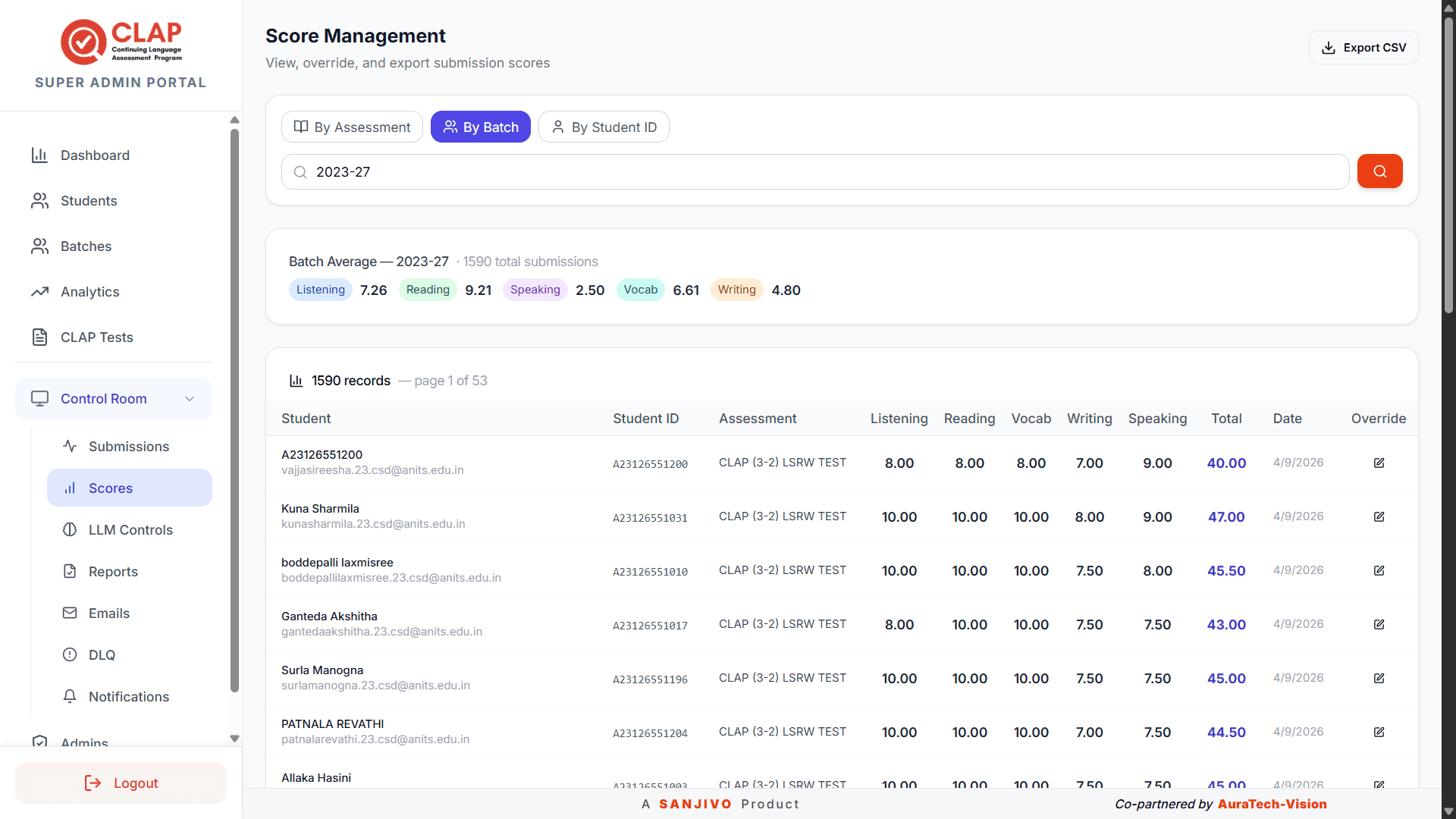This screenshot has height=819, width=1456.
Task: Edit override for Surla Manogna row
Action: 1379,678
